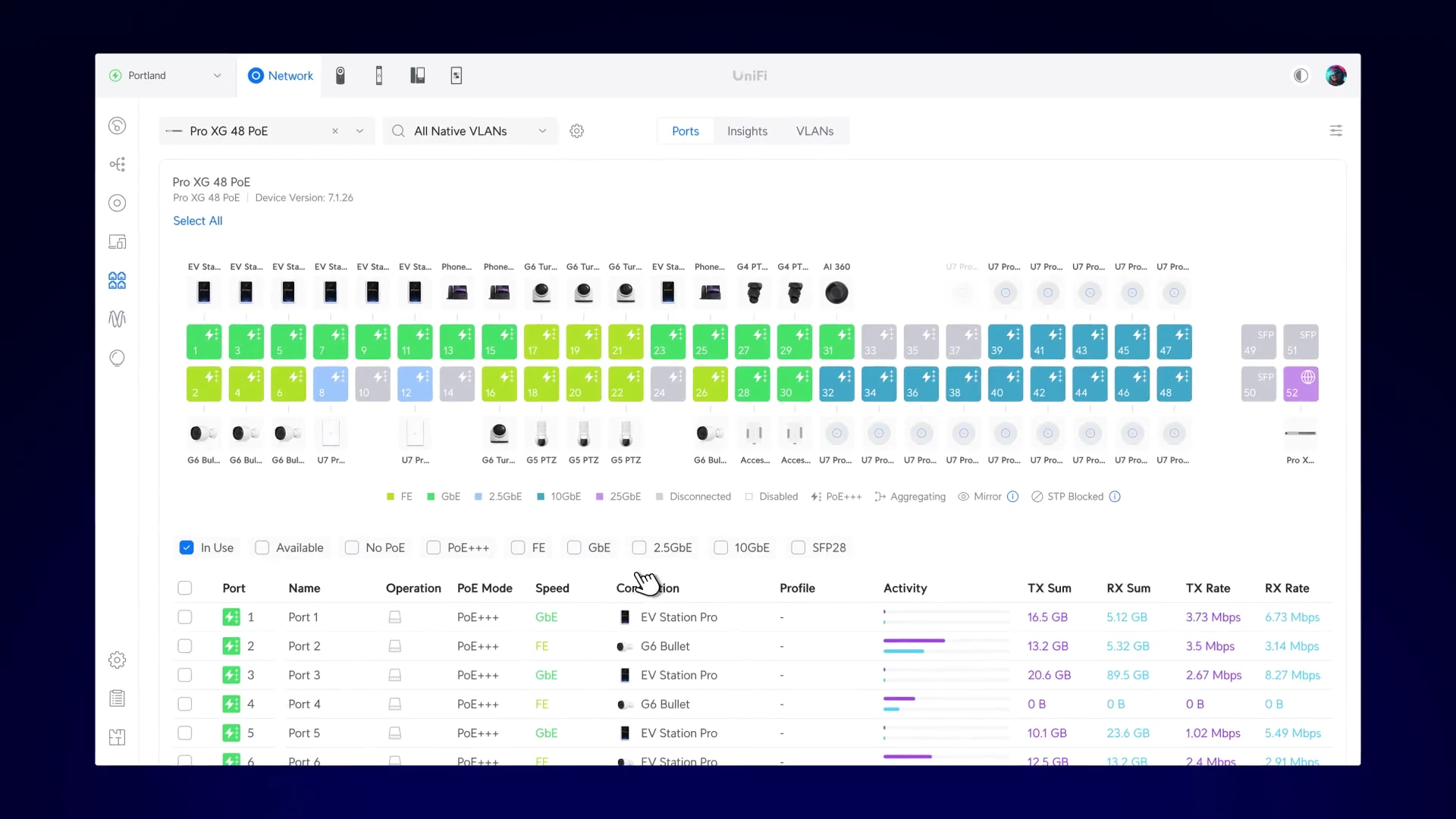Select port 52 uplink tile
The width and height of the screenshot is (1456, 819).
click(1301, 384)
